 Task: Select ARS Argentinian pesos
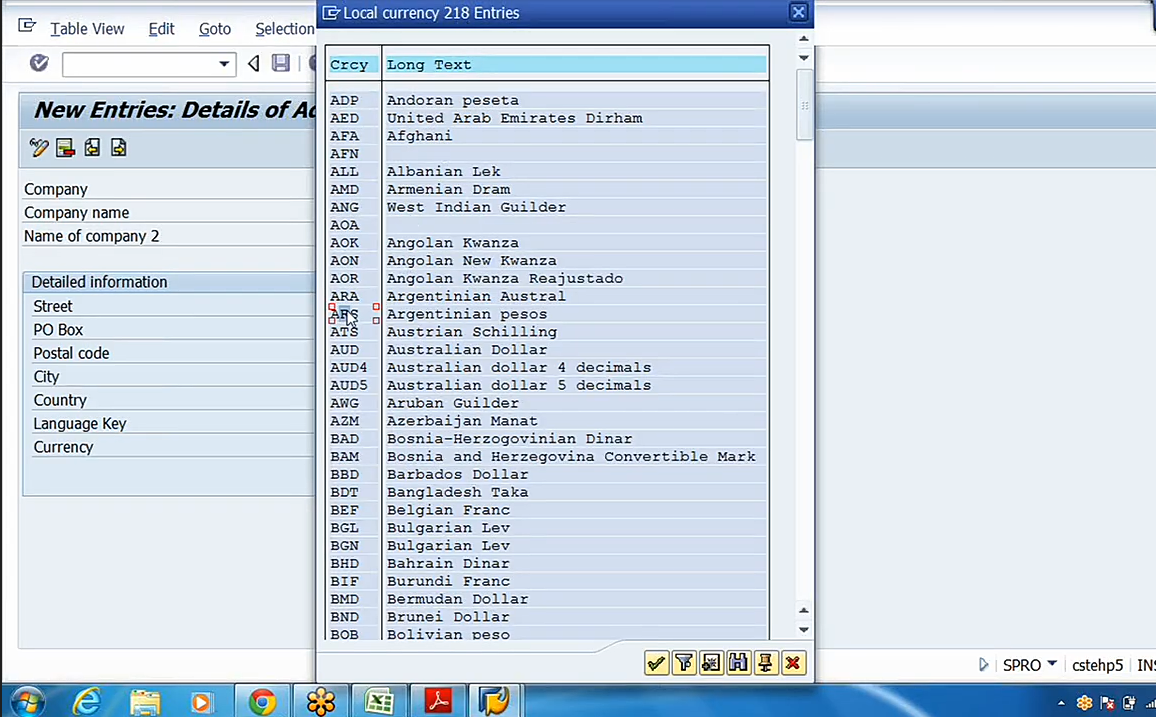pos(548,314)
